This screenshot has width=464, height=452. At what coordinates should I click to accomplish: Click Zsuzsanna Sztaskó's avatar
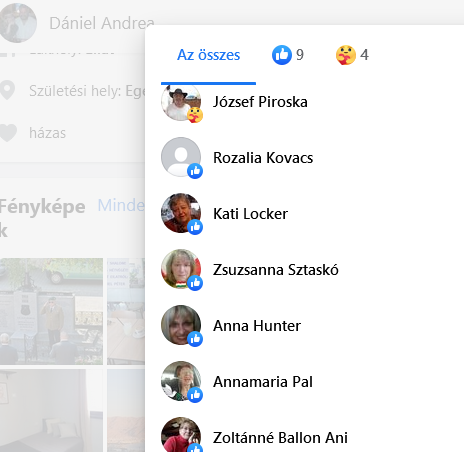181,269
